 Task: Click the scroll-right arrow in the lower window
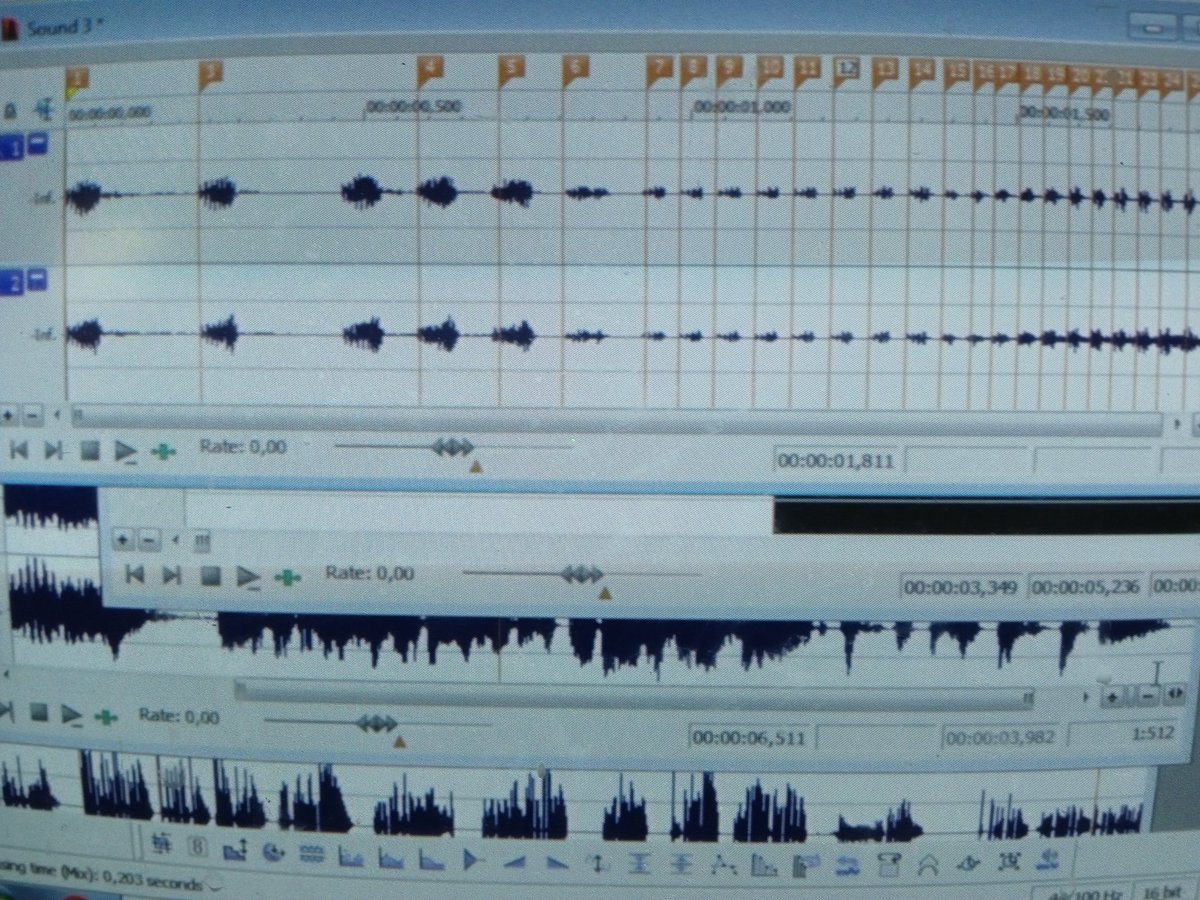(1088, 696)
